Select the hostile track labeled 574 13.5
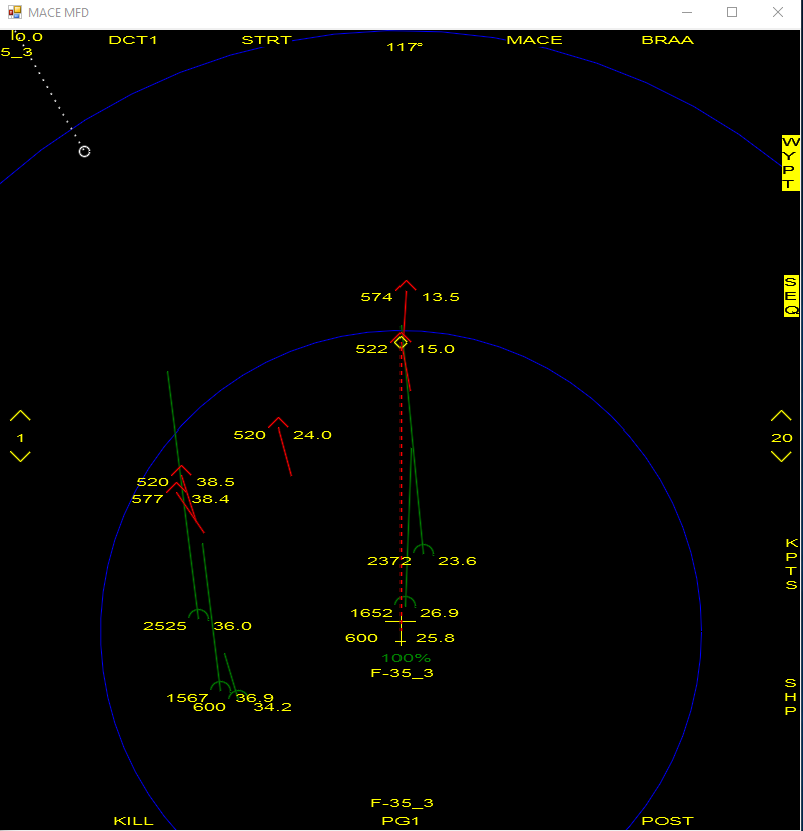Image resolution: width=803 pixels, height=831 pixels. coord(406,286)
